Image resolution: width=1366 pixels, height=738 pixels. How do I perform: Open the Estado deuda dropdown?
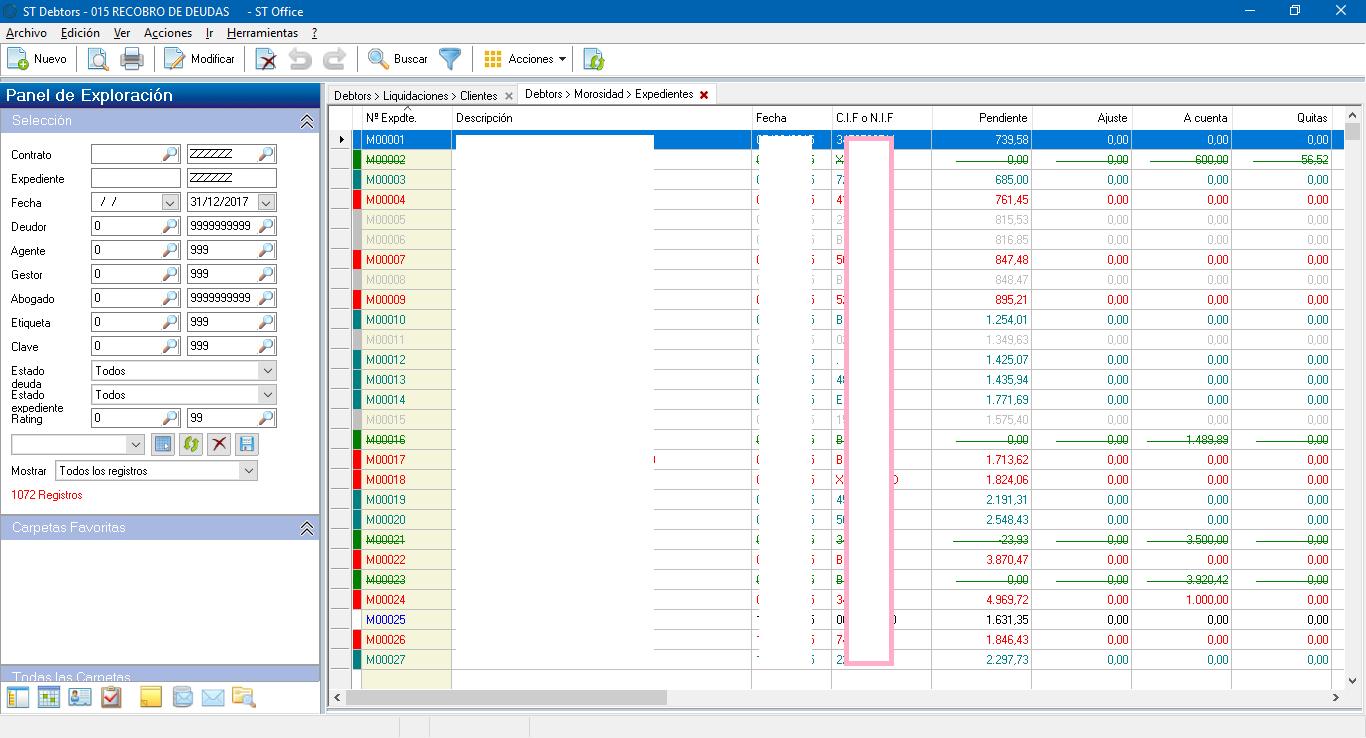[183, 371]
